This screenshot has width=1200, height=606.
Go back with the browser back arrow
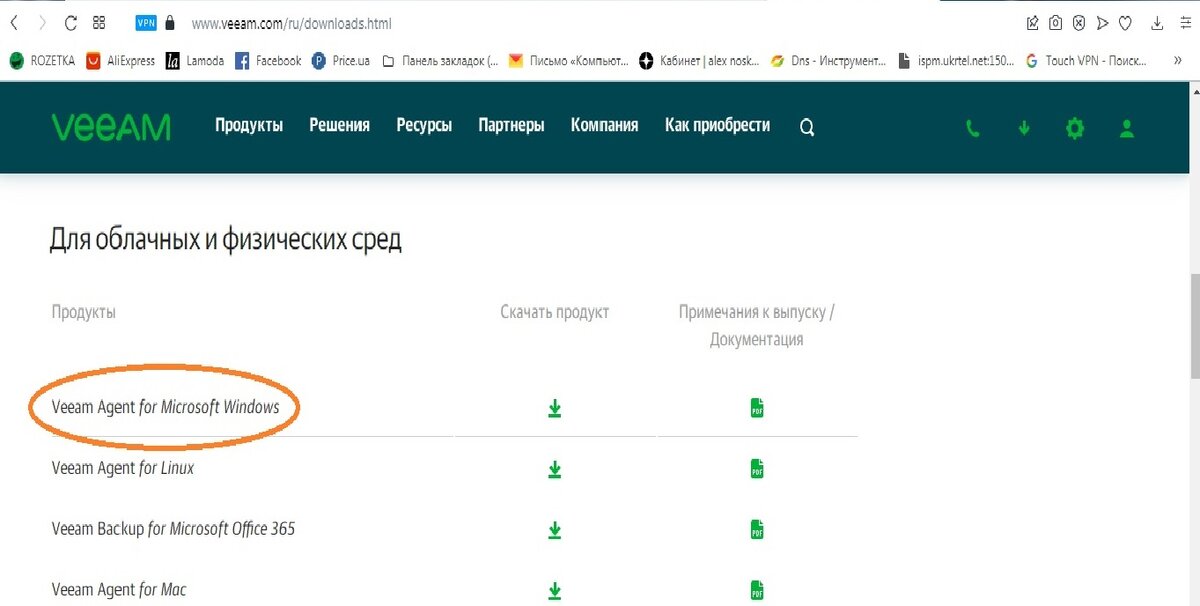13,22
